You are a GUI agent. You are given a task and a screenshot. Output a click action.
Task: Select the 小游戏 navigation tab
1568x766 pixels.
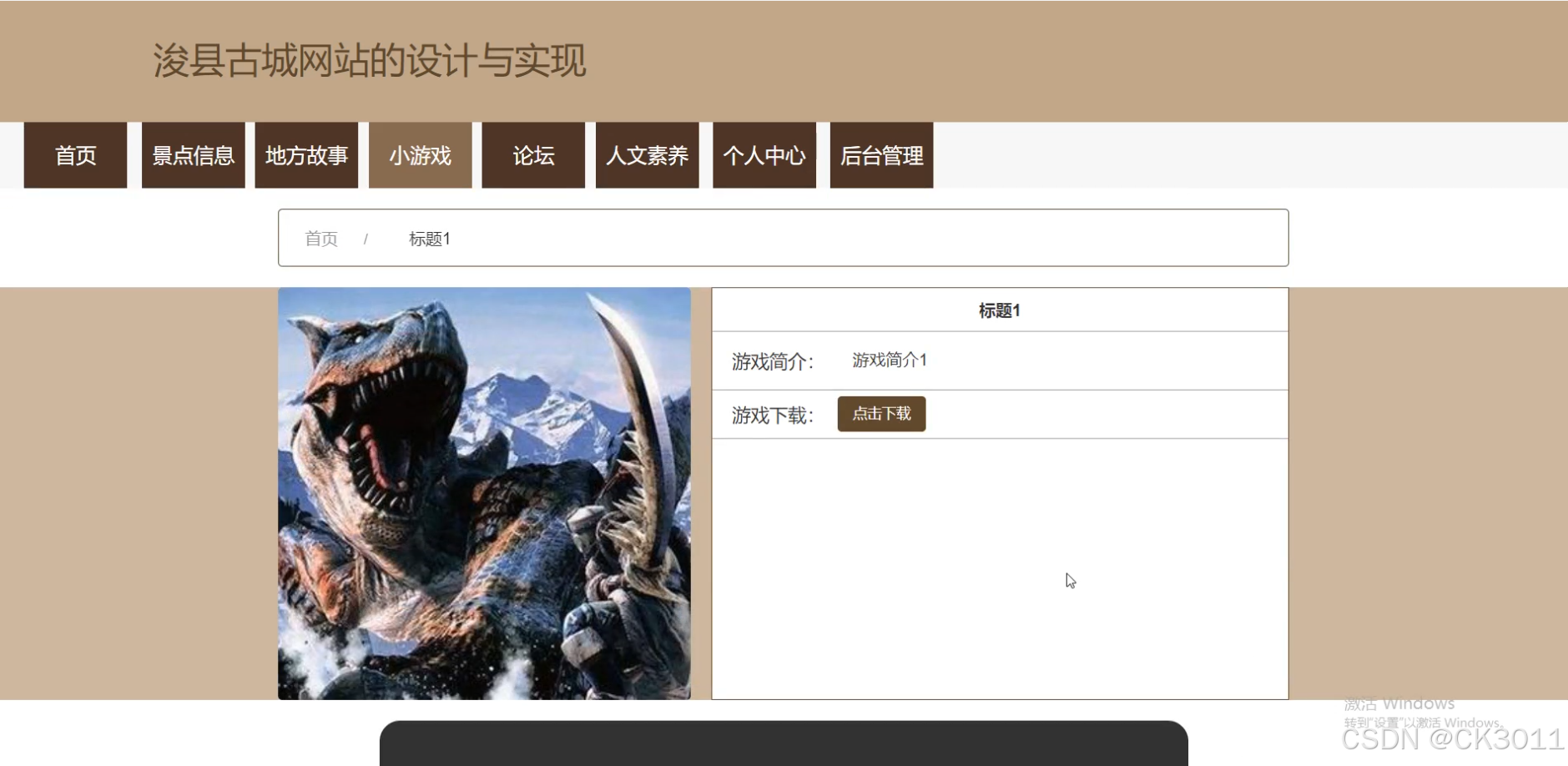[420, 155]
